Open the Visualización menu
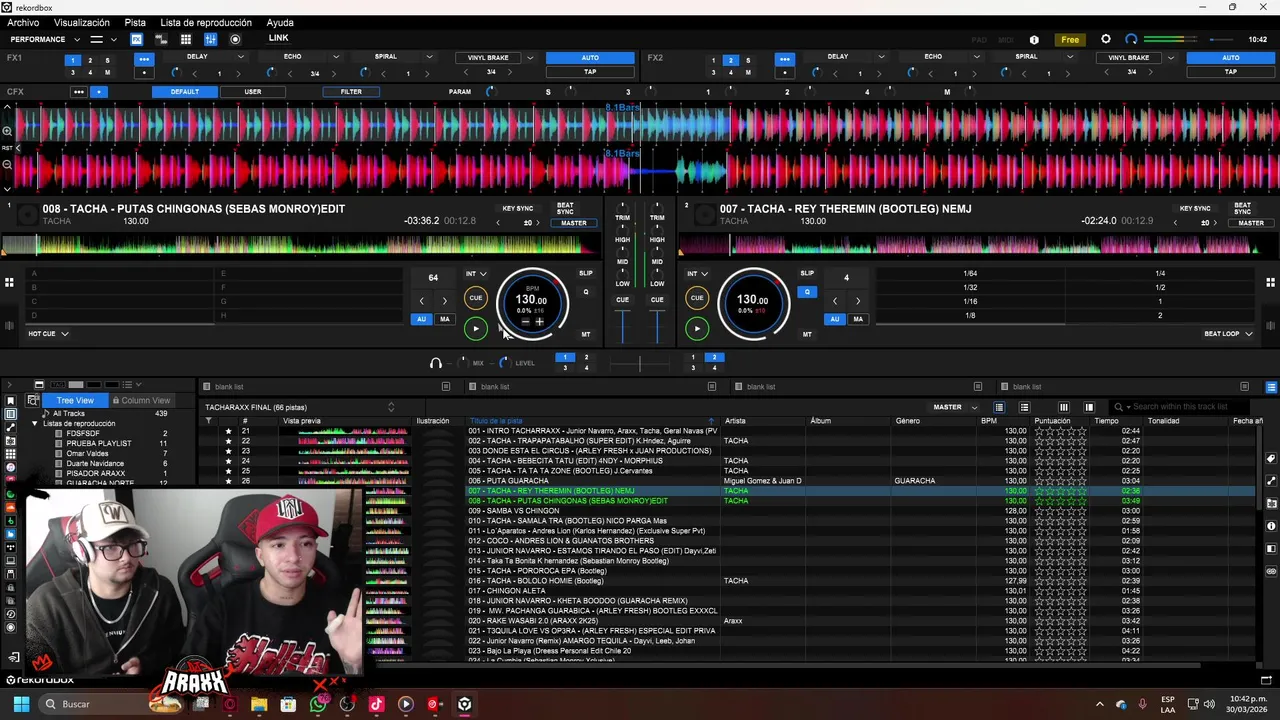Screen dimensions: 1280x720 pos(82,22)
